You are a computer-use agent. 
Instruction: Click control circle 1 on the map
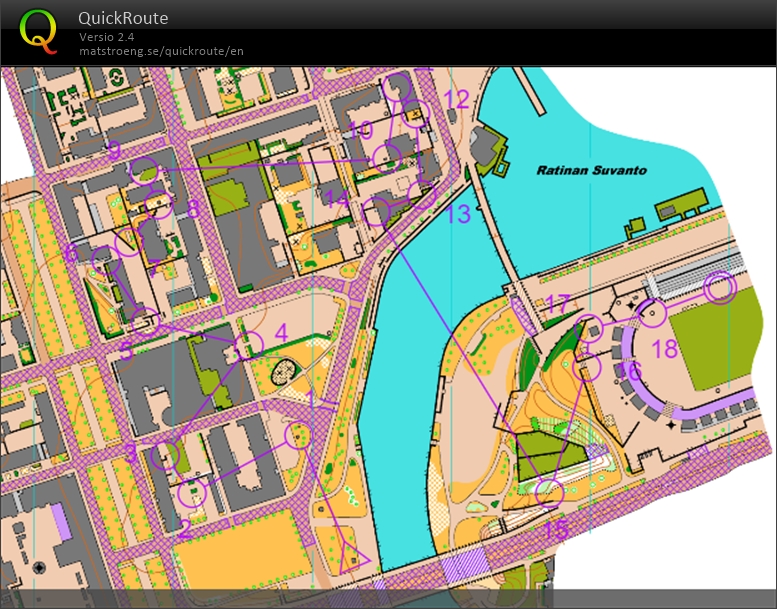tap(298, 435)
